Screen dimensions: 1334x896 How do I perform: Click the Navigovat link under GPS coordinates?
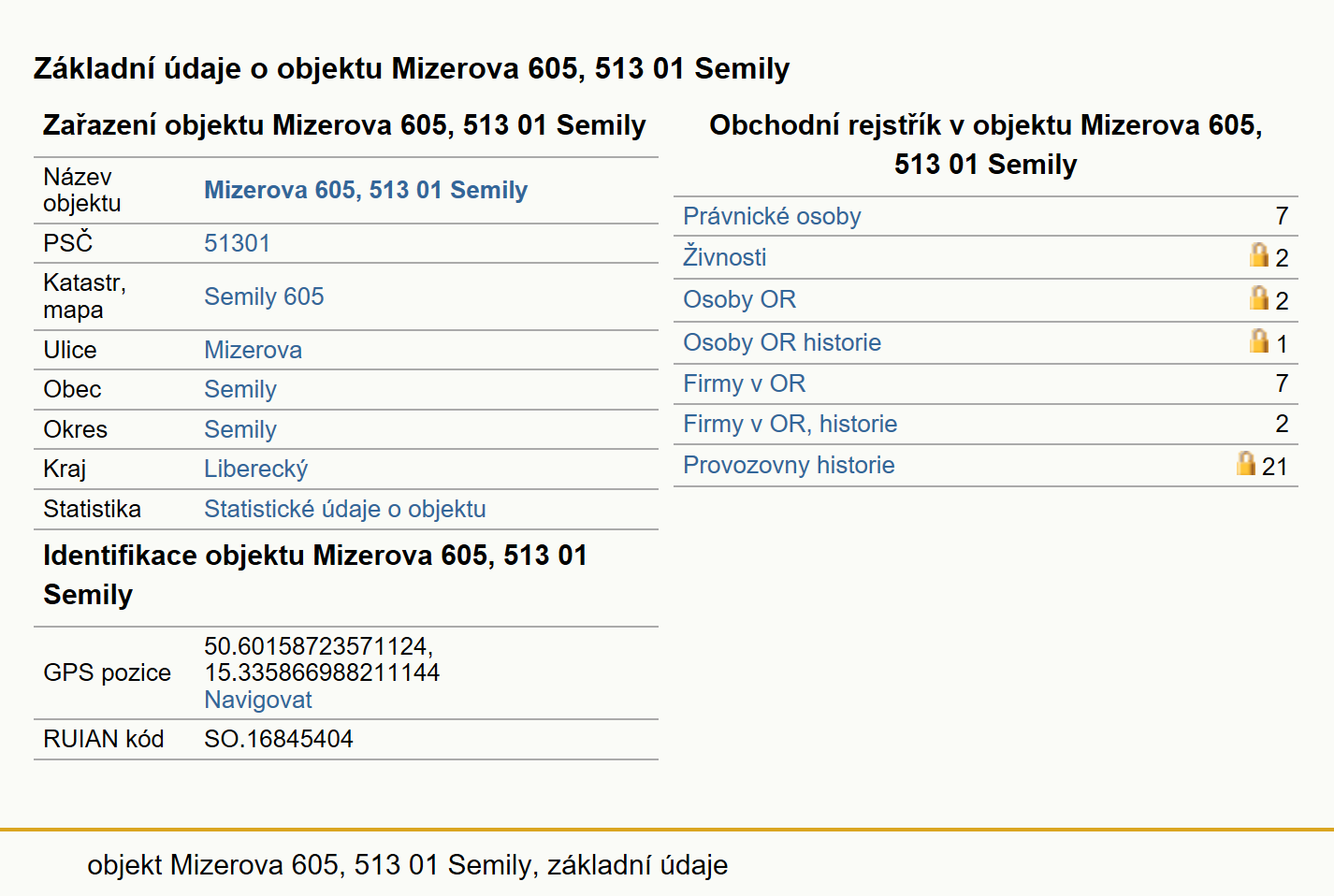coord(258,700)
